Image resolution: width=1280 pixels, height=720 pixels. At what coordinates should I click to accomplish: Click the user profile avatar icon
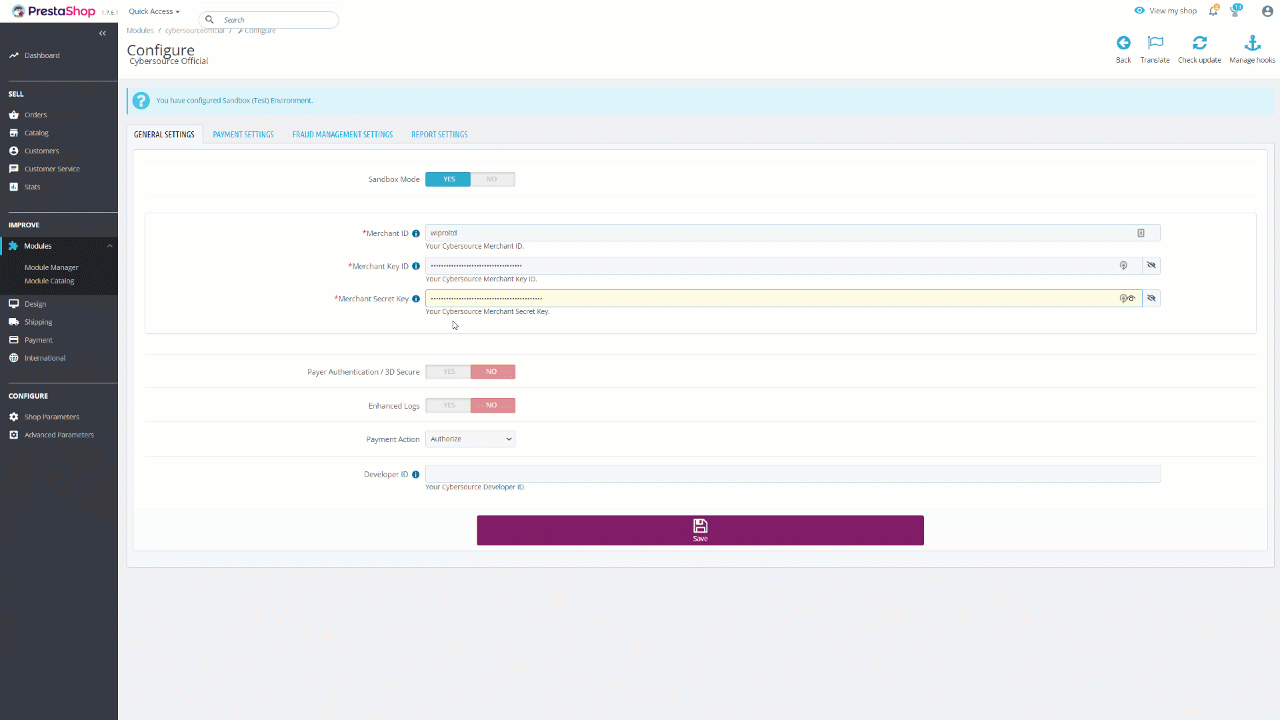click(1267, 11)
